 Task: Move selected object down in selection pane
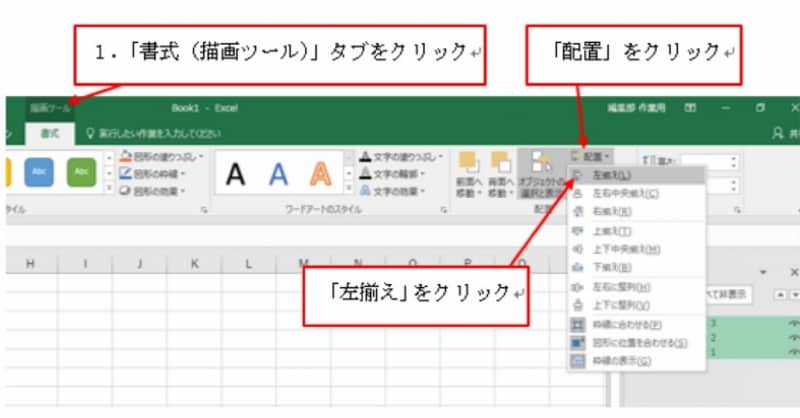(x=794, y=295)
